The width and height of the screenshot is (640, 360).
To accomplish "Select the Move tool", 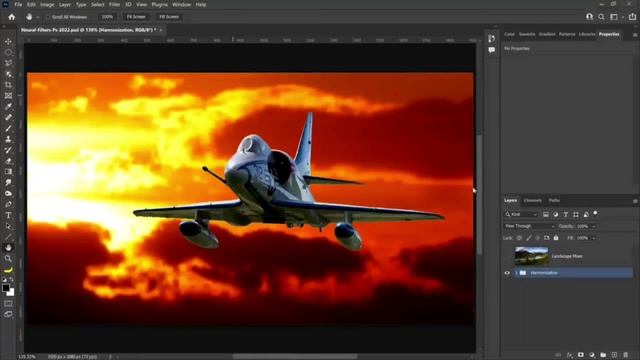I will pyautogui.click(x=8, y=42).
